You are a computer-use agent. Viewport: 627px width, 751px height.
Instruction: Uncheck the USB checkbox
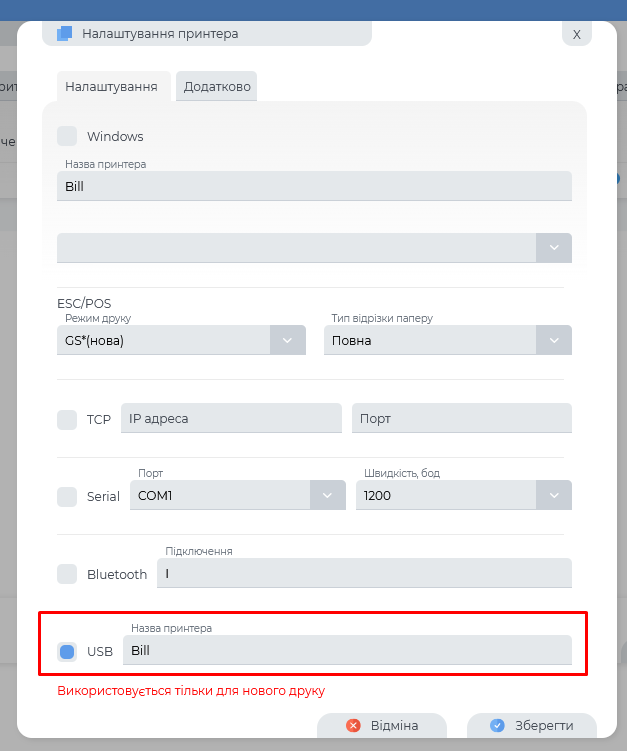pos(67,652)
